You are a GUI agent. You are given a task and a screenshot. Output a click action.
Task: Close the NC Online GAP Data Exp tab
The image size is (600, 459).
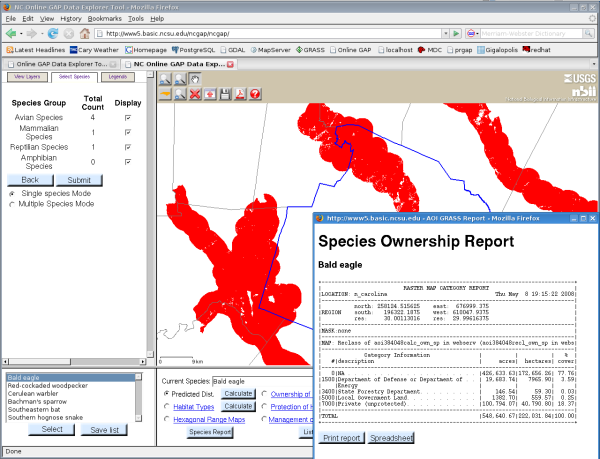pyautogui.click(x=230, y=64)
